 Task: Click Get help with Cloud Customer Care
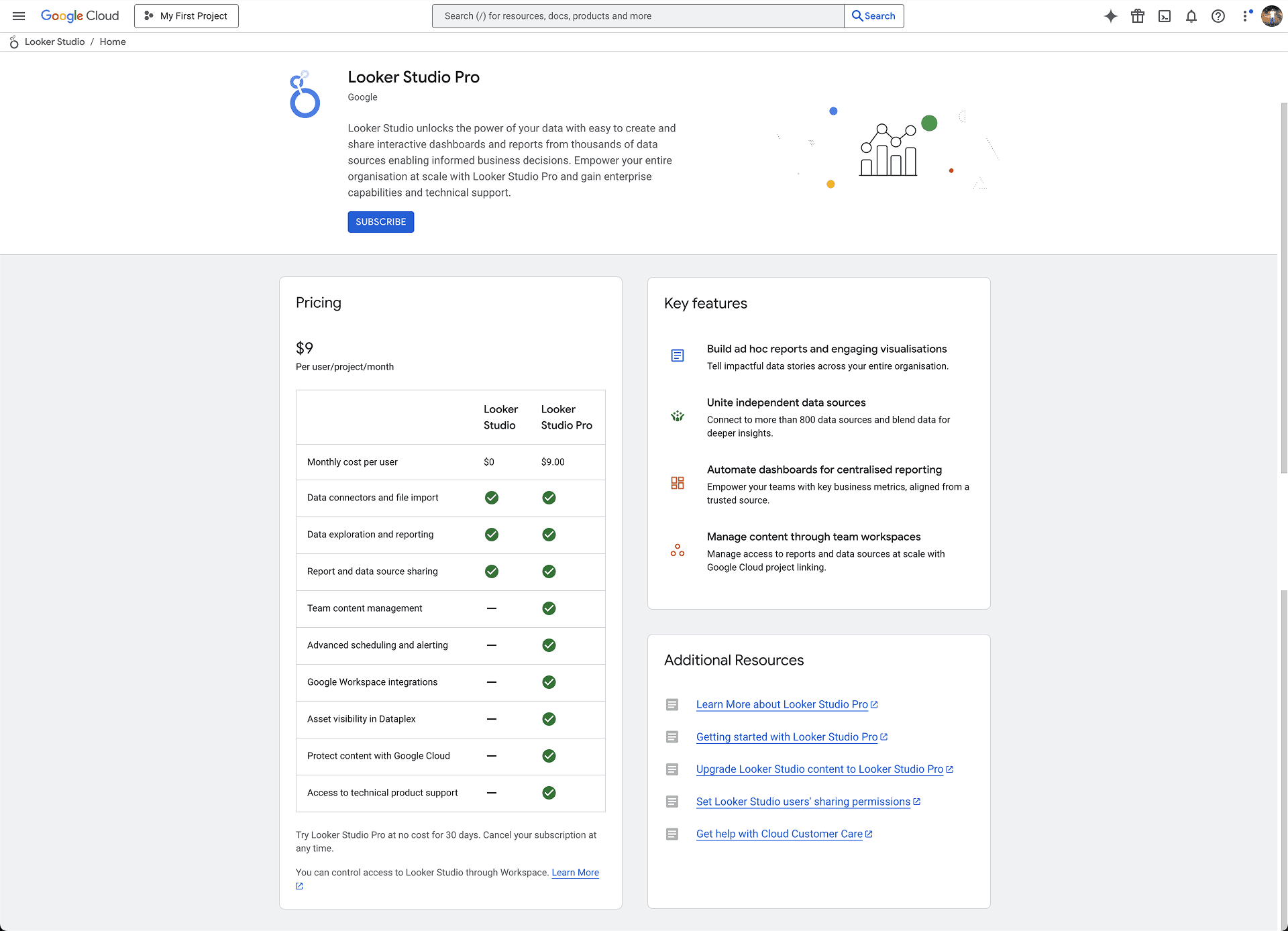(x=779, y=834)
